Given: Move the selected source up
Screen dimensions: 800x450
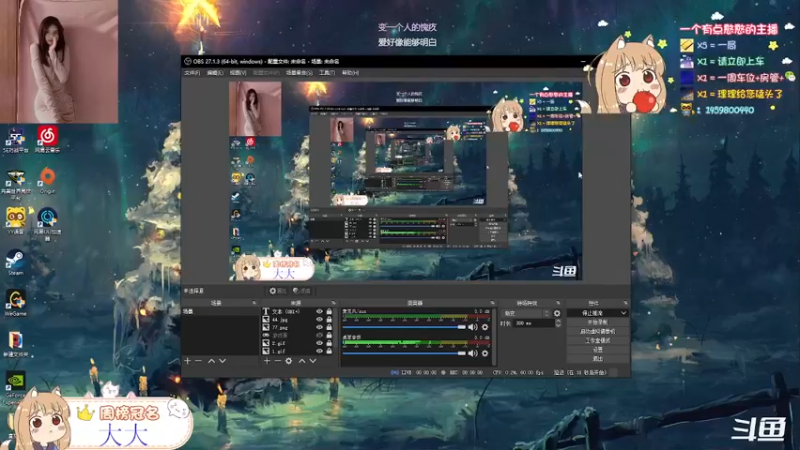Looking at the screenshot, I should [302, 361].
